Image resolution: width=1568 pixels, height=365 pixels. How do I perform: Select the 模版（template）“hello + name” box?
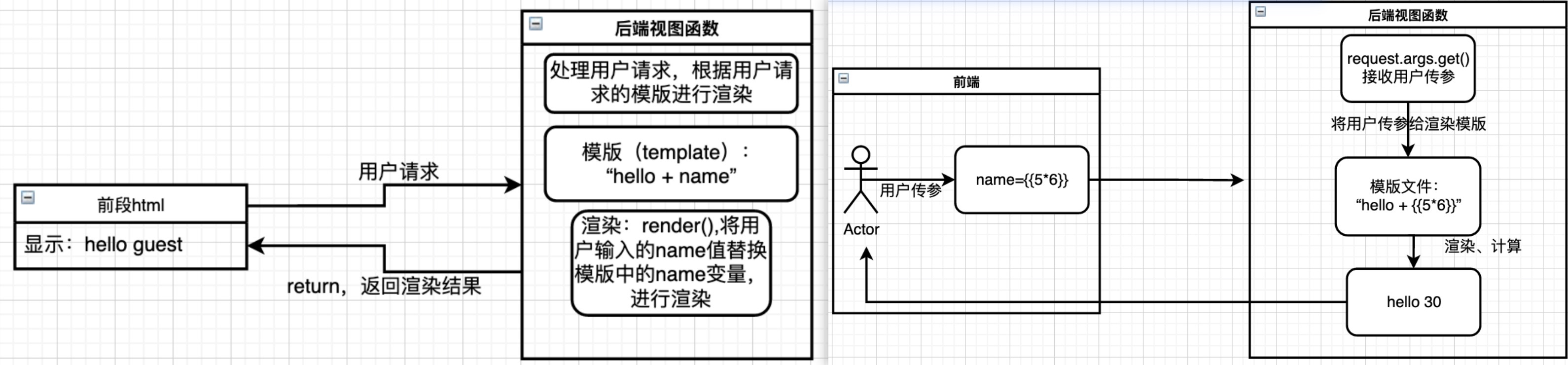671,164
